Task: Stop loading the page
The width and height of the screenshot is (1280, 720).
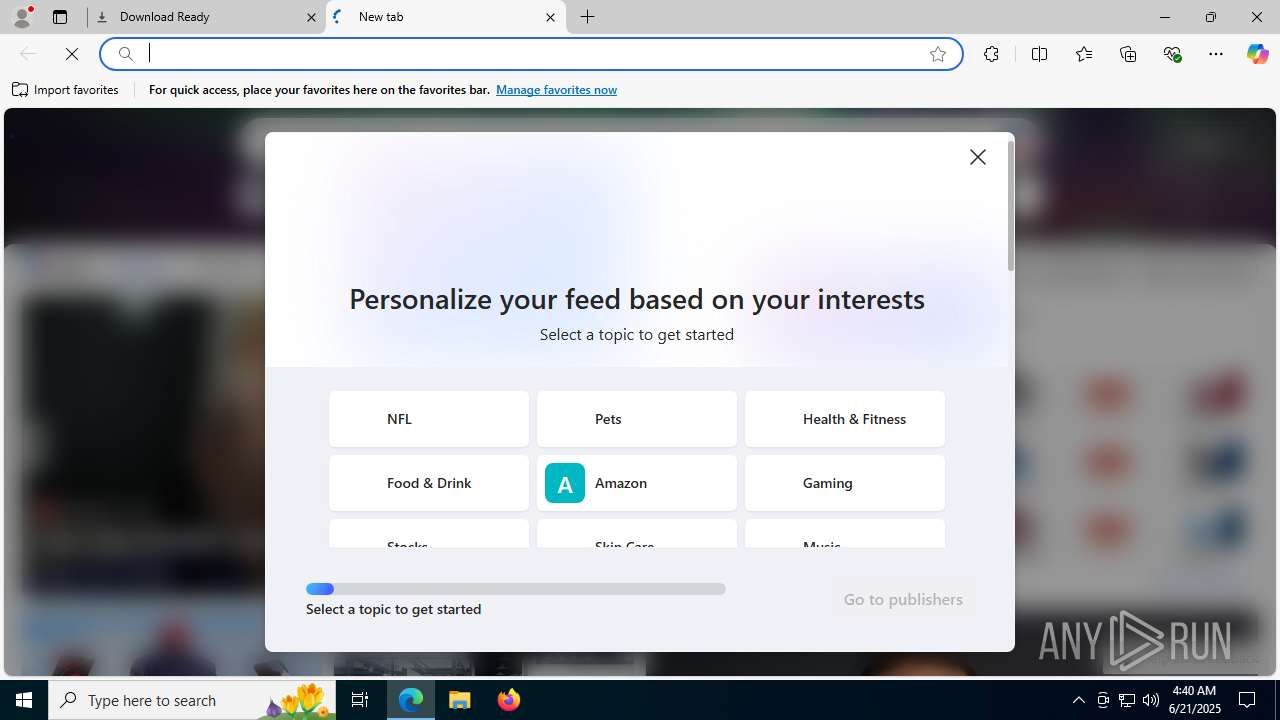Action: coord(72,54)
